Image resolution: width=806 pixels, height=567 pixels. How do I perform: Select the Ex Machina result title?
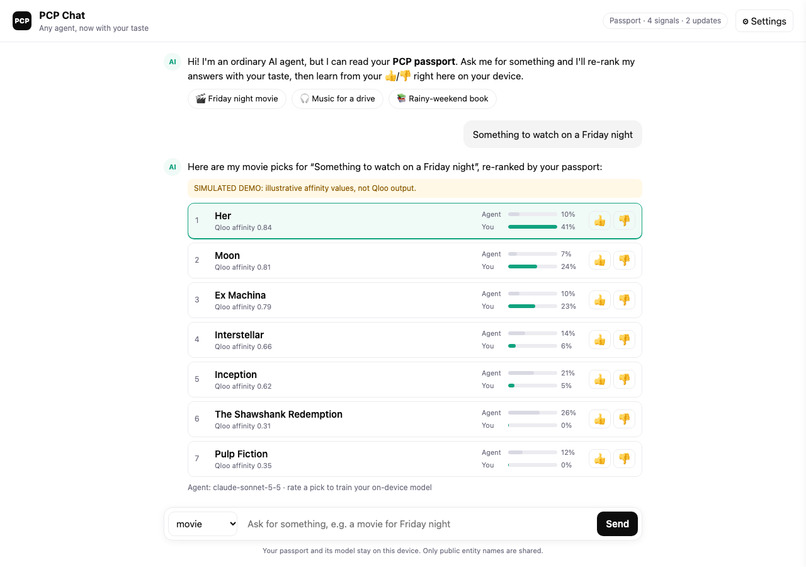click(240, 295)
